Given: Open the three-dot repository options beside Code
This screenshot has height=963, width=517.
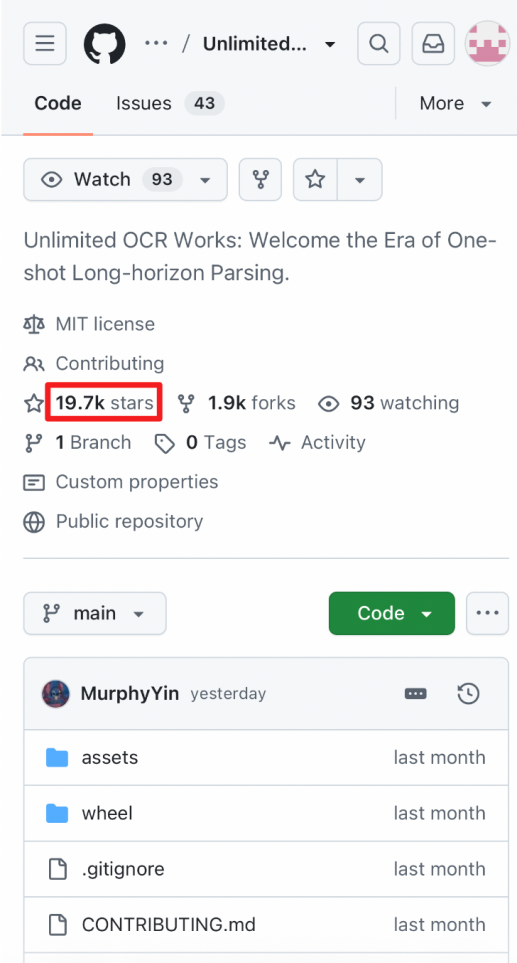Looking at the screenshot, I should (488, 613).
